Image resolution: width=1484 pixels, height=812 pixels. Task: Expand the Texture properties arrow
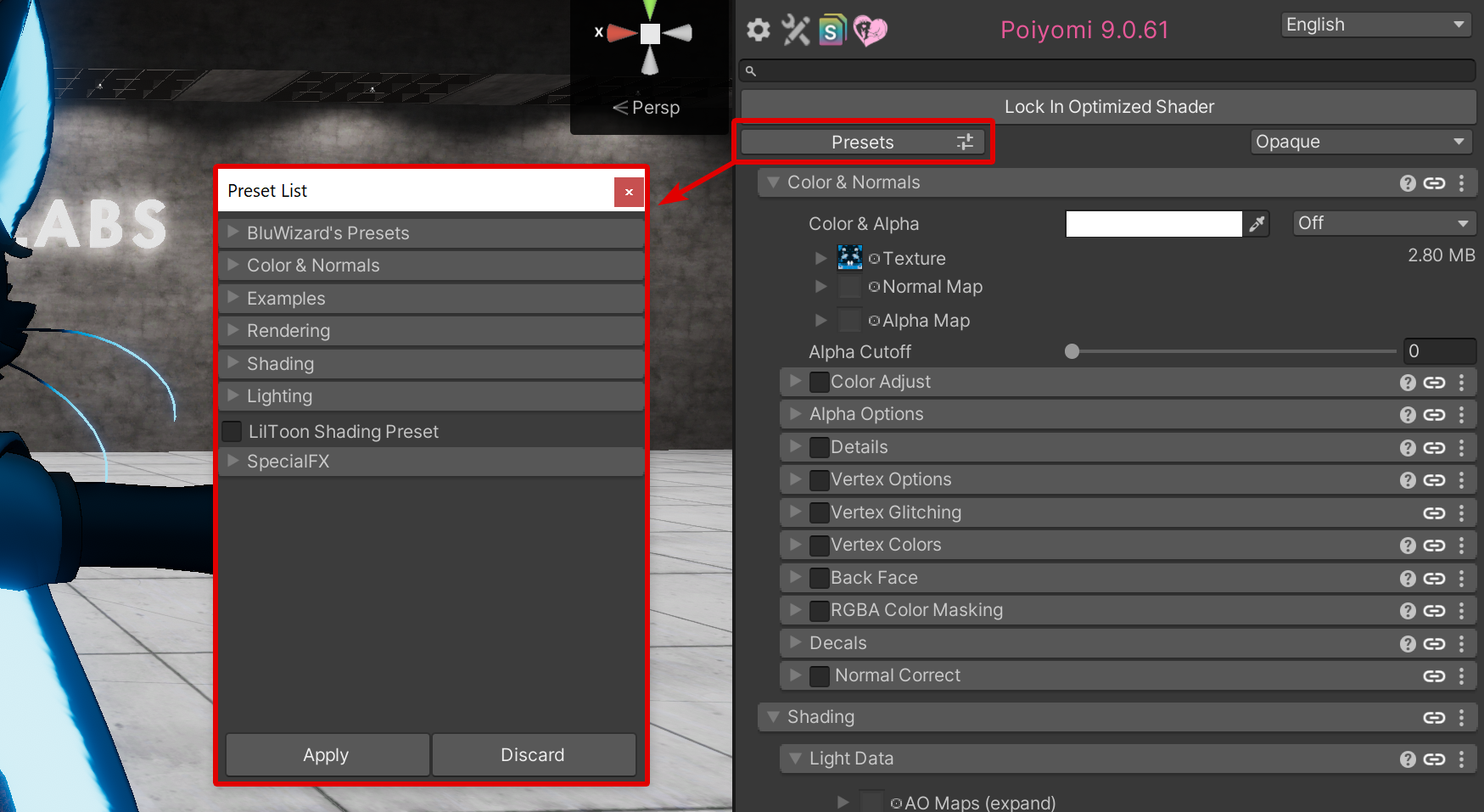tap(820, 257)
